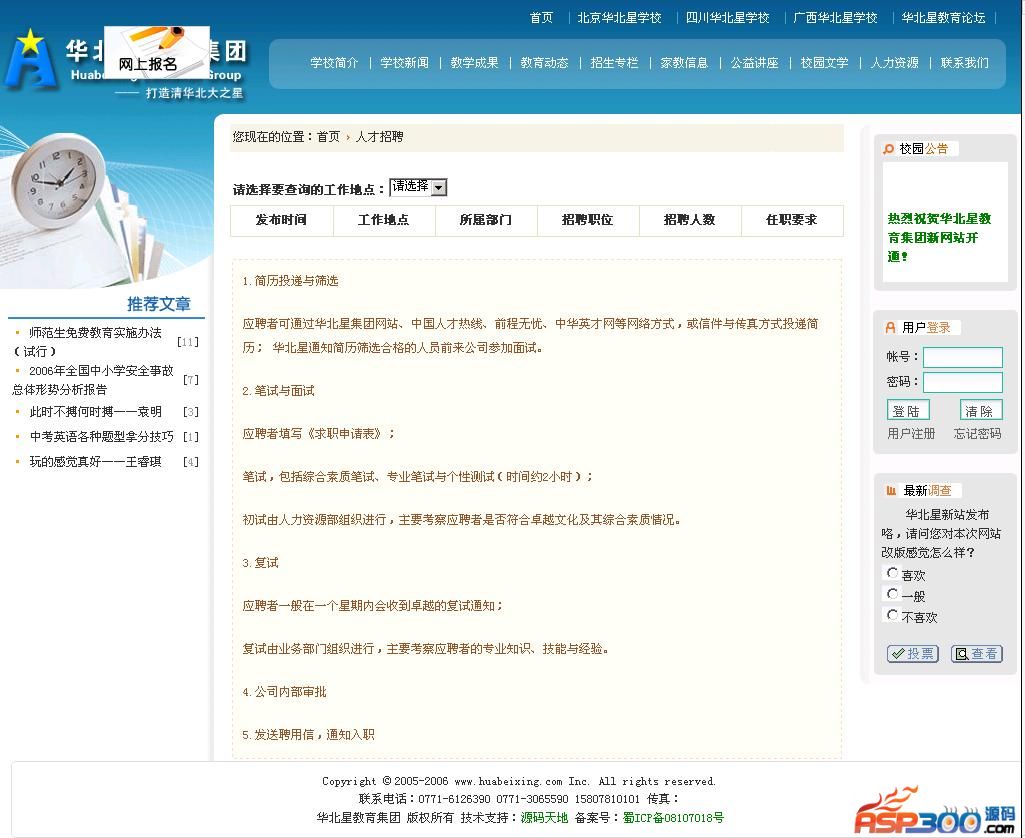Open the 联系我们 menu item
1025x838 pixels.
click(x=965, y=63)
